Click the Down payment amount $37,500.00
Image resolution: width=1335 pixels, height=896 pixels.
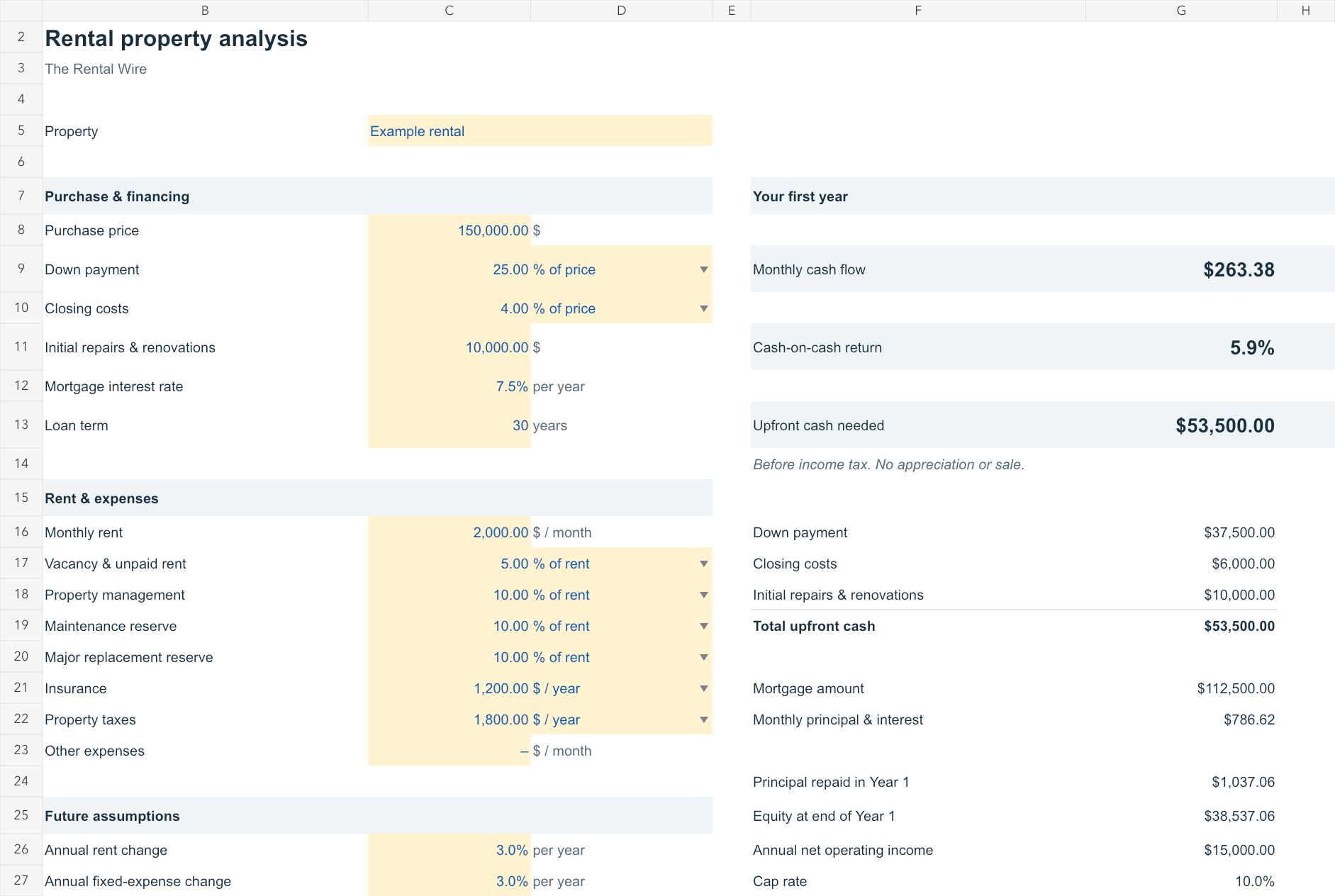point(1239,532)
